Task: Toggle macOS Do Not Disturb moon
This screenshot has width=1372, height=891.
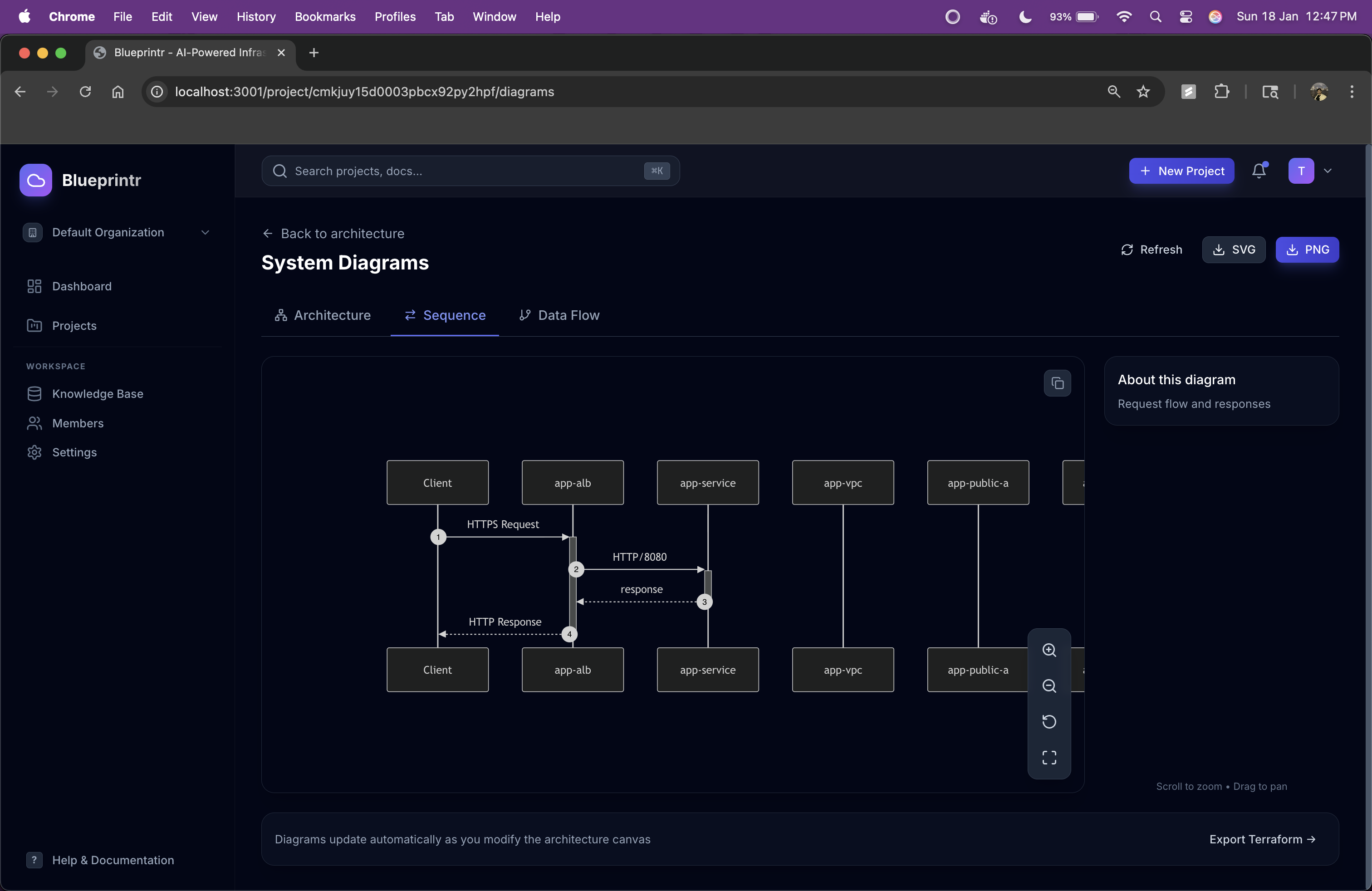Action: [1025, 17]
